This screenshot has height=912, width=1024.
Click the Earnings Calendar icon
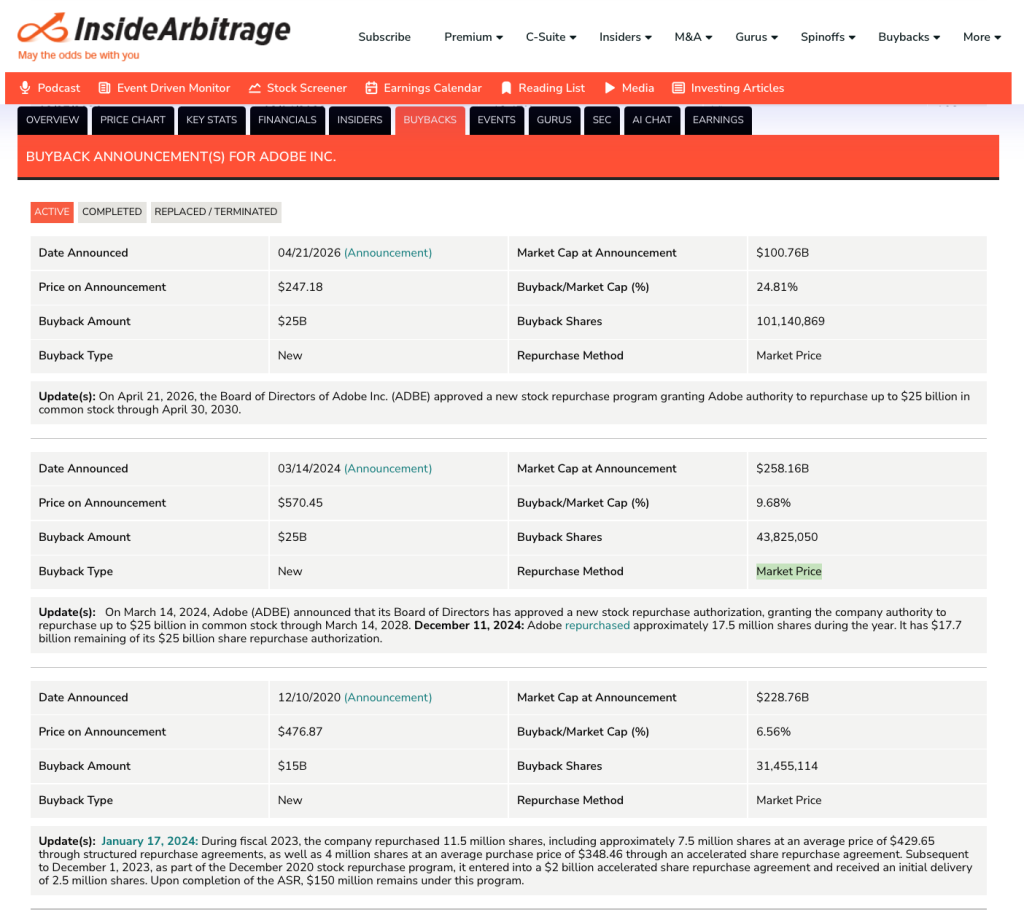point(371,88)
